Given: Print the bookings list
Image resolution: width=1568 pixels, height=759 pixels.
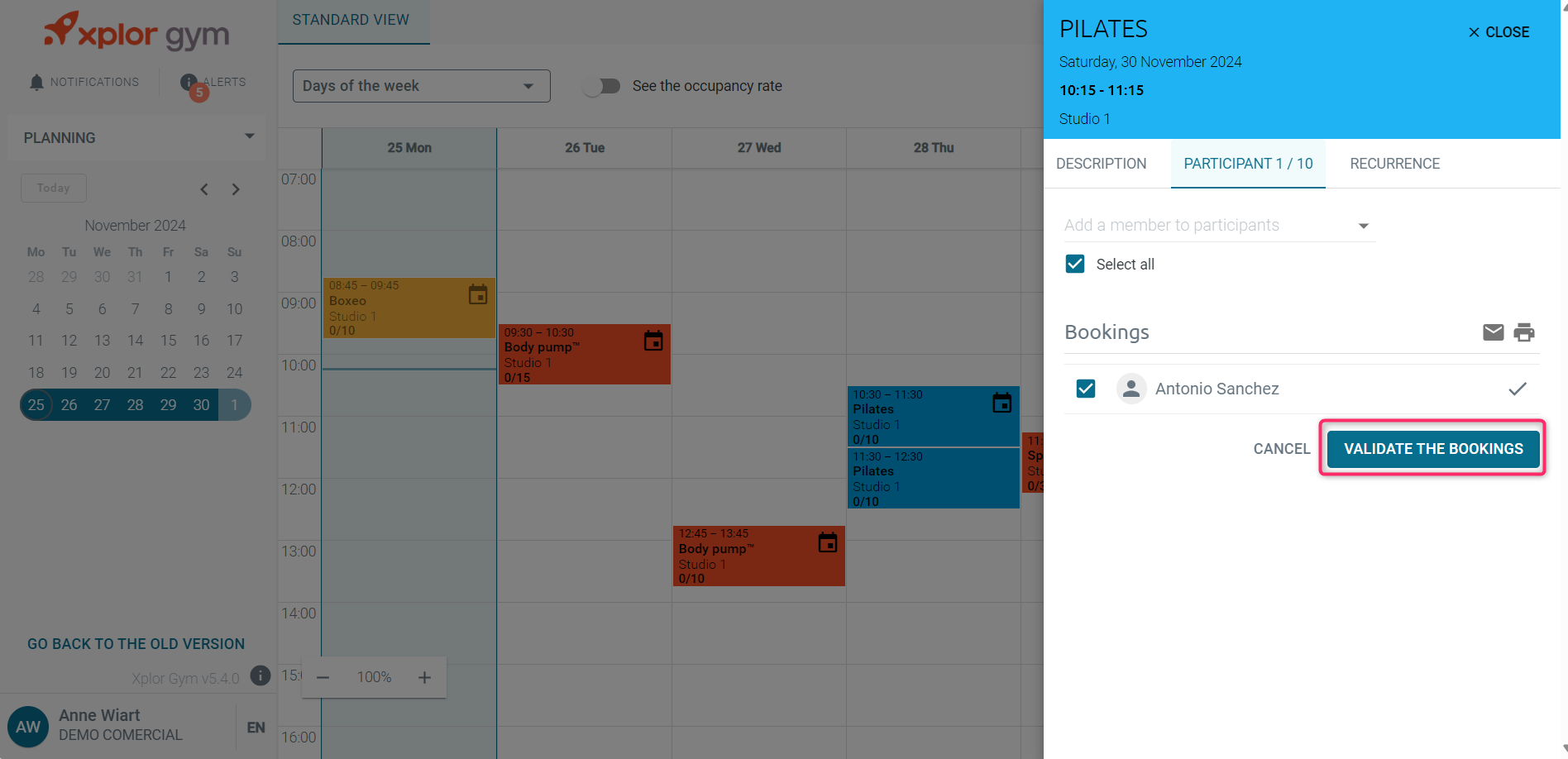Looking at the screenshot, I should pos(1524,332).
